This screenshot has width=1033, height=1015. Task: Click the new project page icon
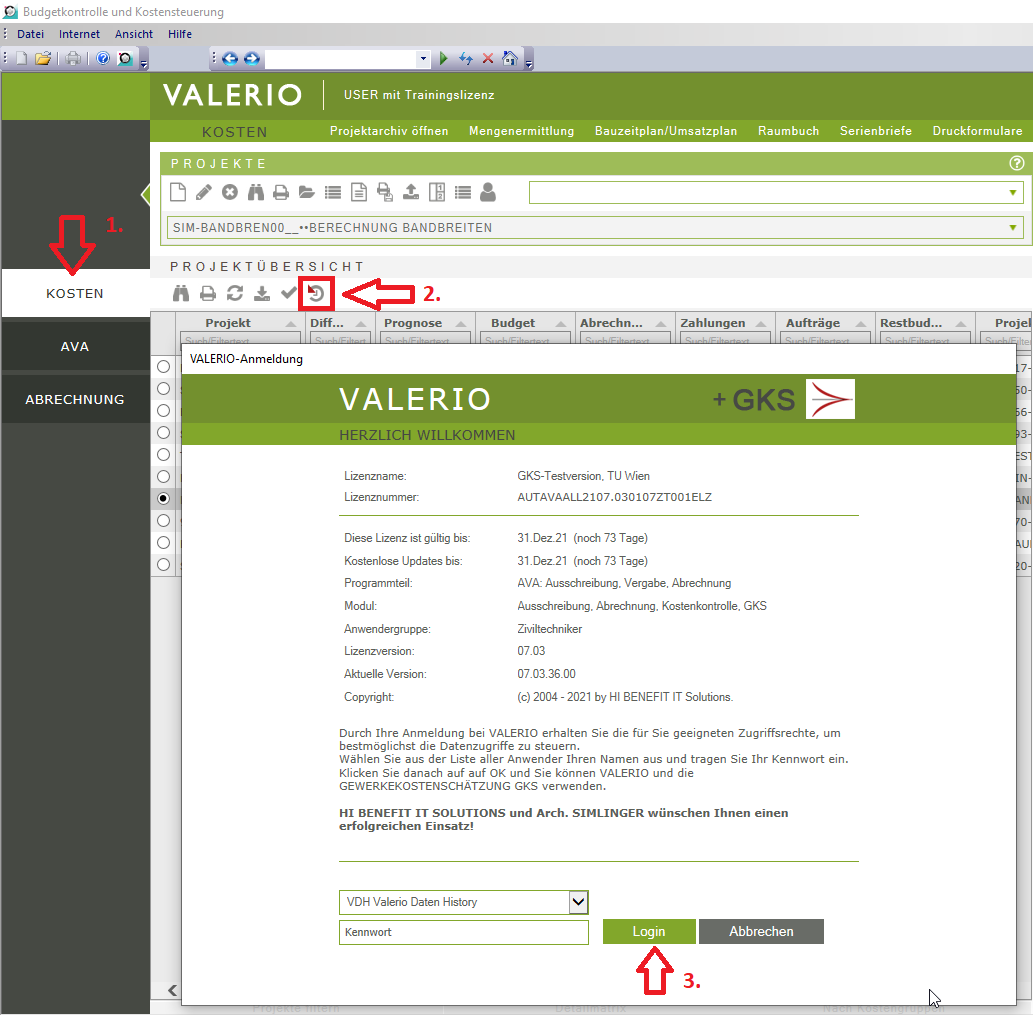178,192
